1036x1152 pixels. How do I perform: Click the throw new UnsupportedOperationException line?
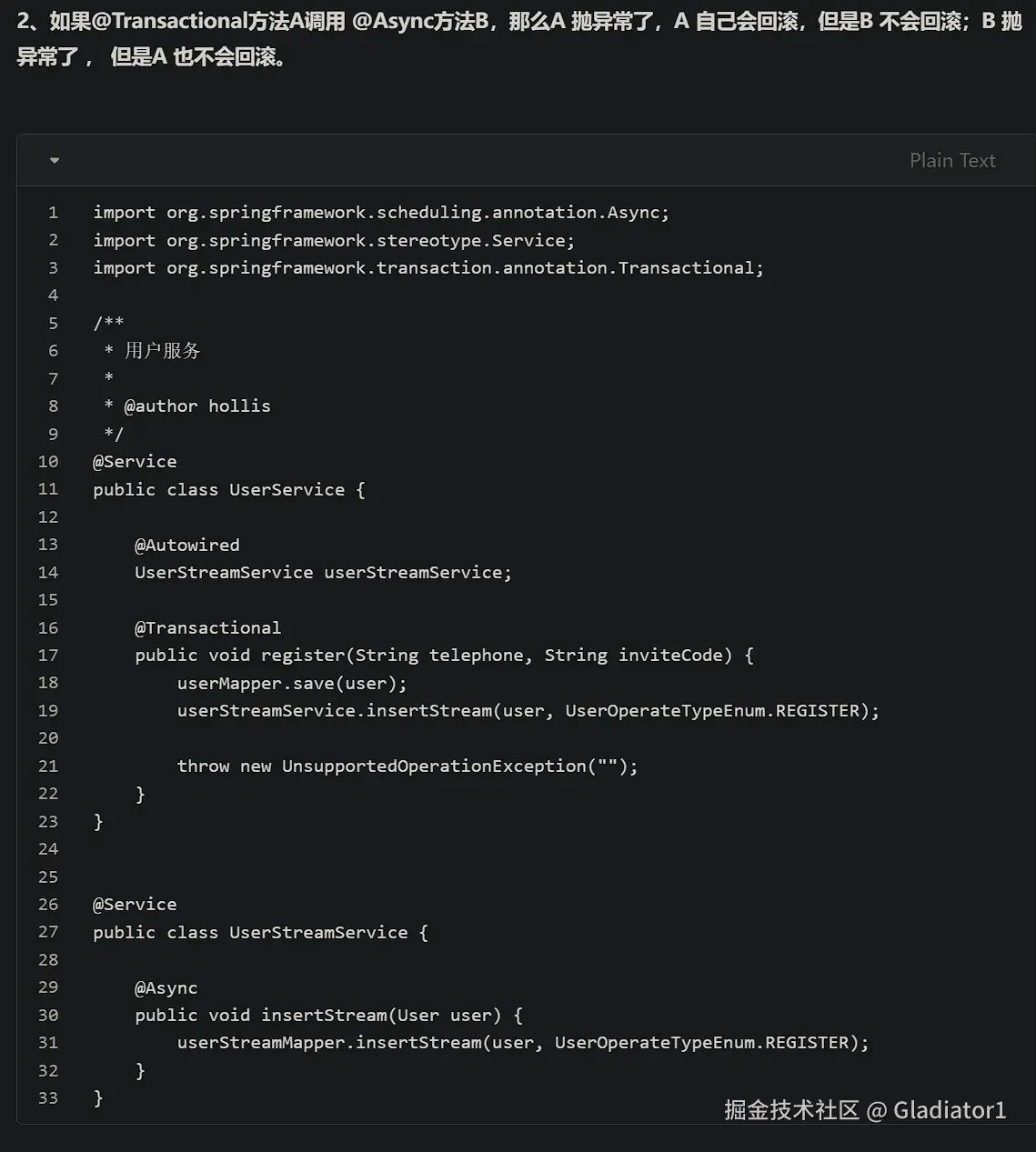point(407,766)
